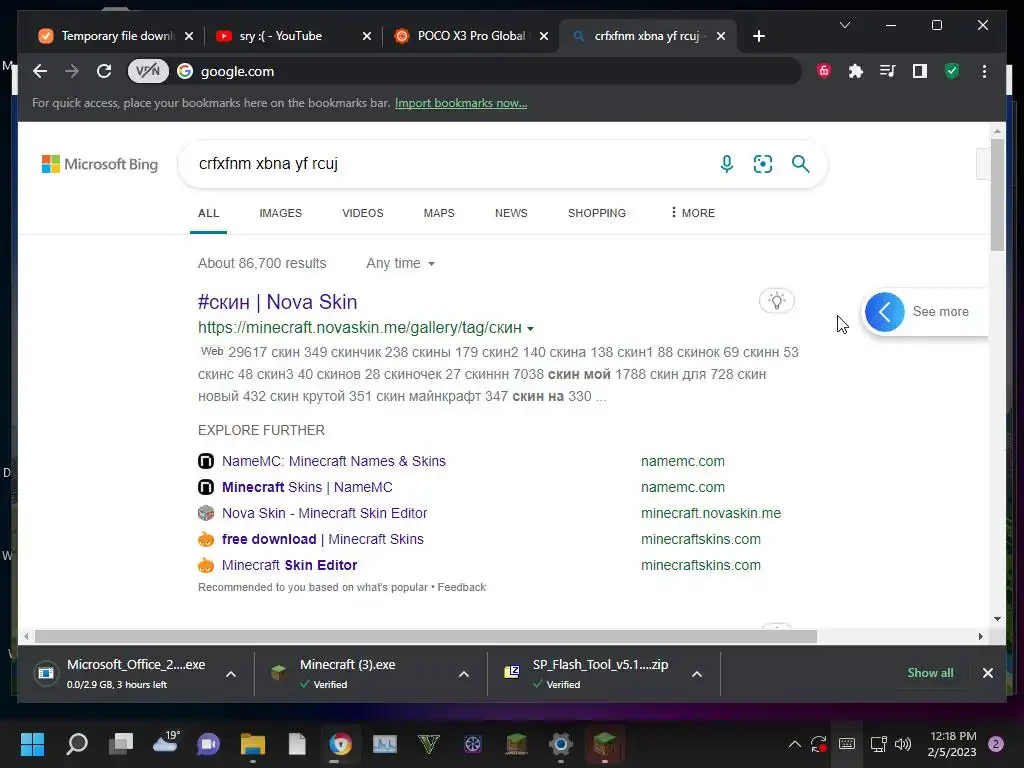
Task: Click the horizontal page scrollbar thumb
Action: pos(426,636)
